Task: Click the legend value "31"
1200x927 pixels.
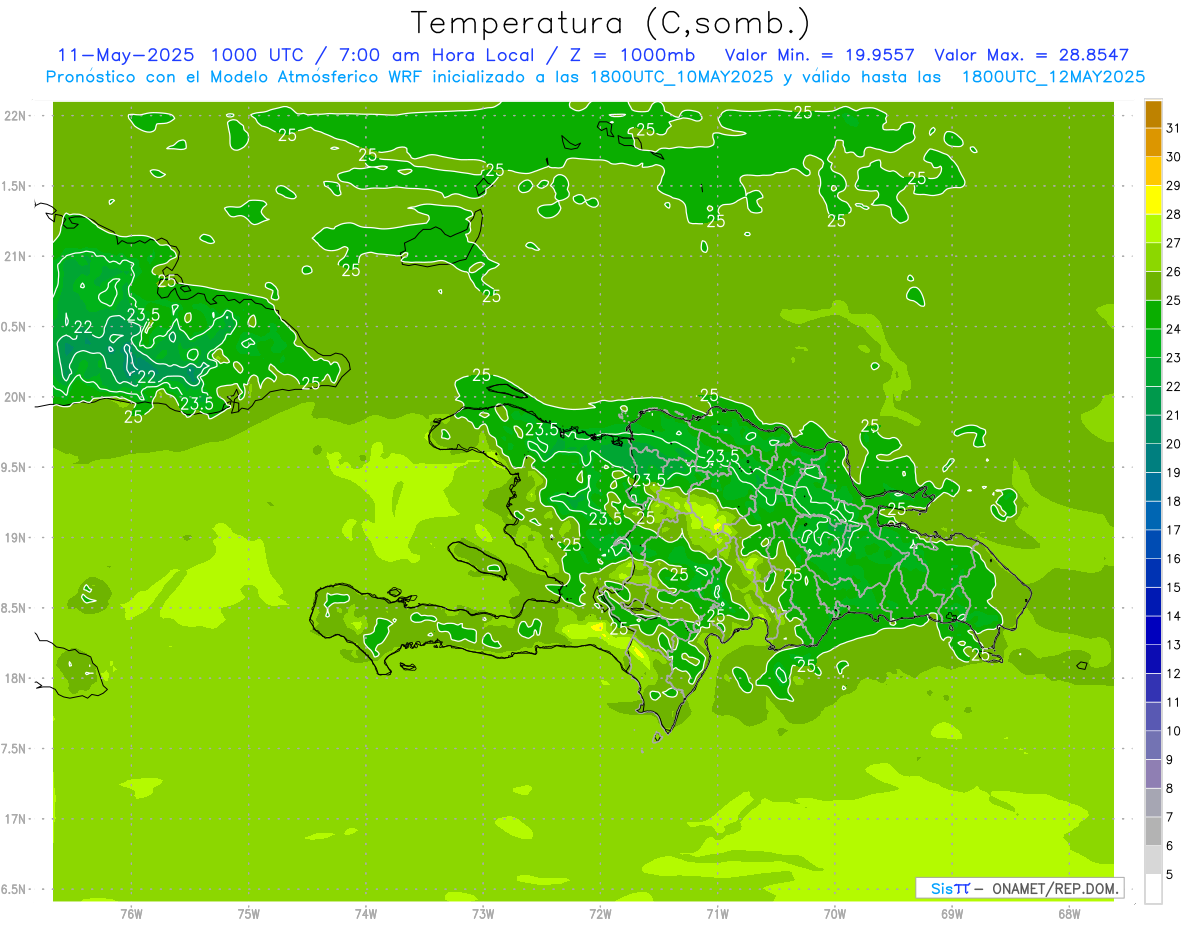Action: click(x=1174, y=128)
